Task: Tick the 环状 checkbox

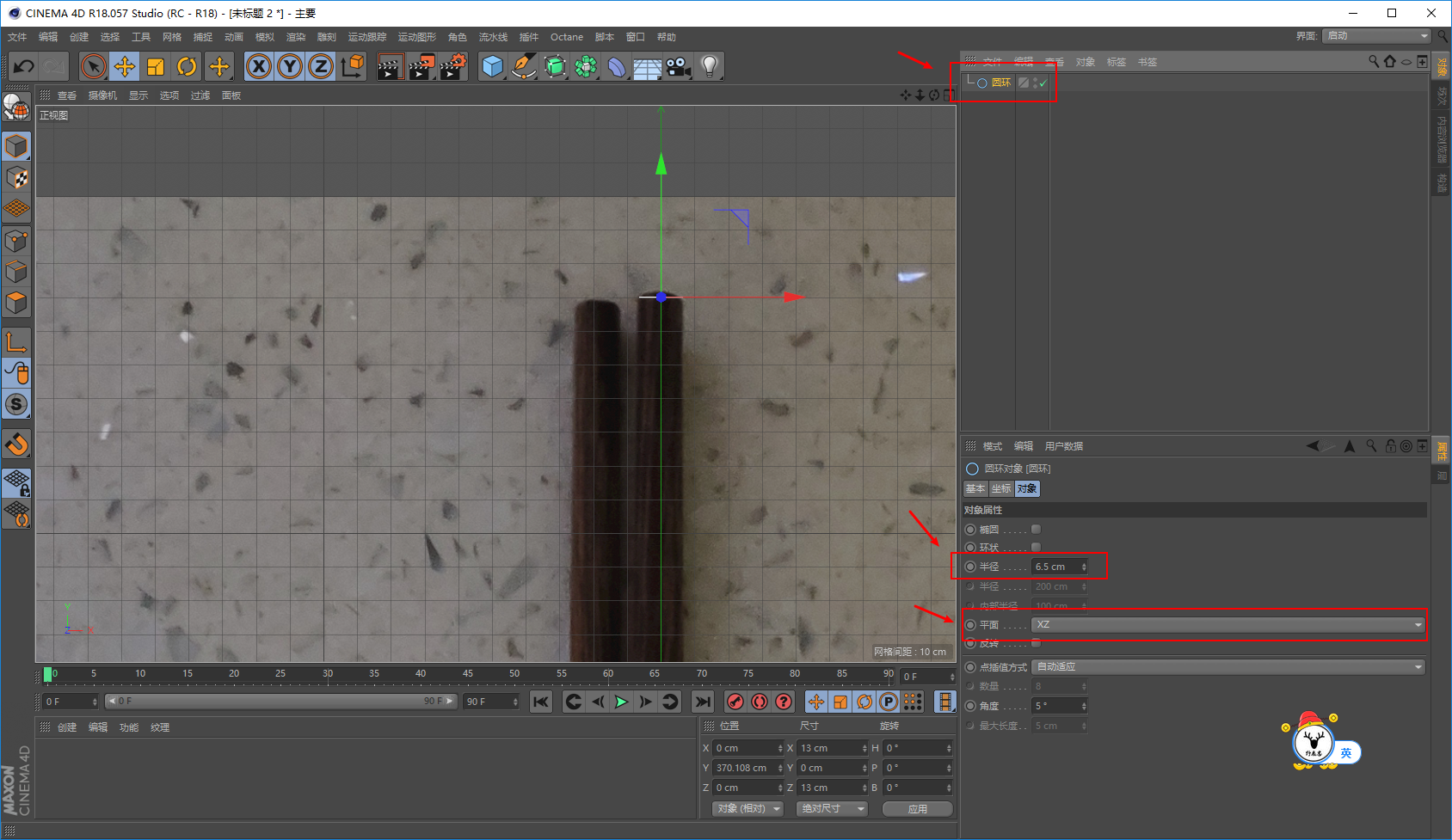Action: tap(1036, 548)
